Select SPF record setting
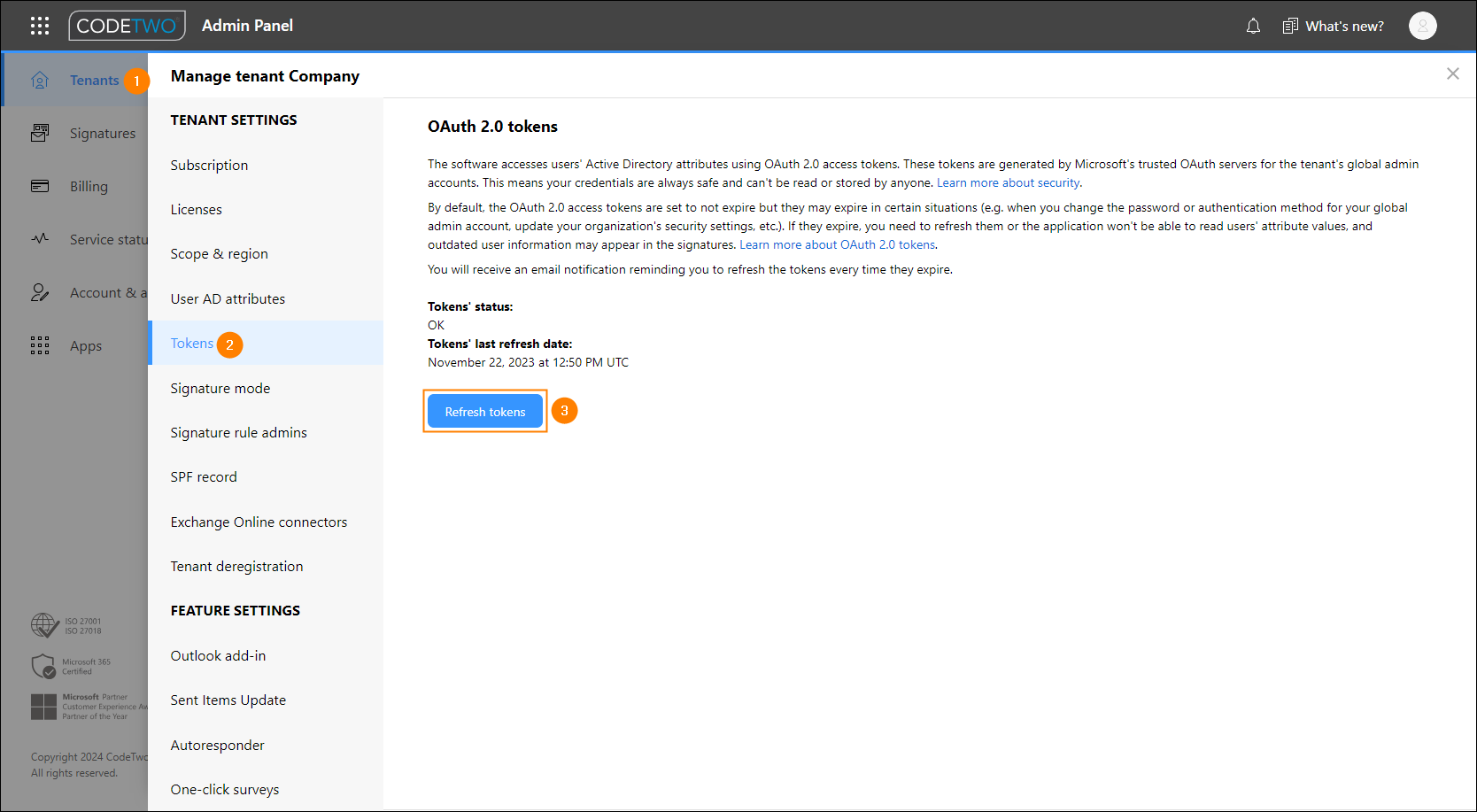The width and height of the screenshot is (1477, 812). pos(266,476)
